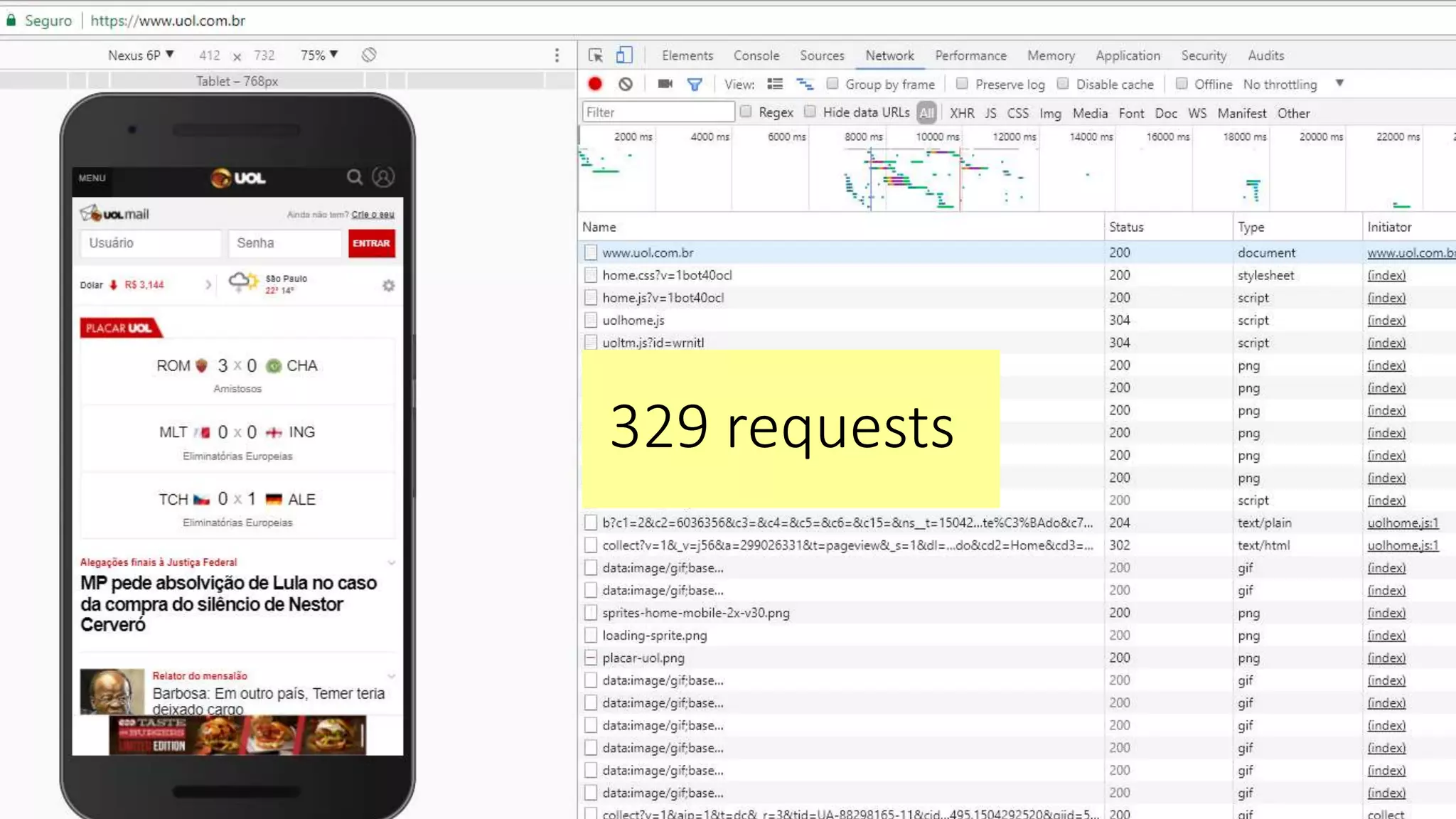The image size is (1456, 819).
Task: Switch to large request rows view icon
Action: click(775, 84)
